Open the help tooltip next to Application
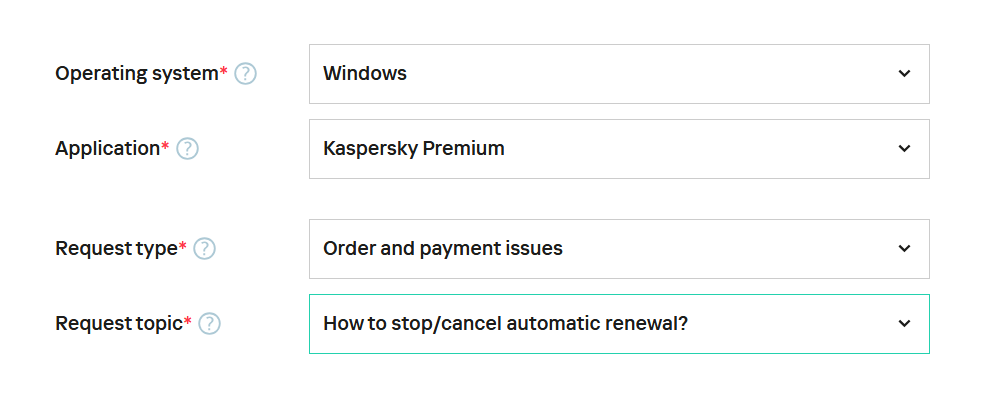The height and width of the screenshot is (394, 993). 187,149
